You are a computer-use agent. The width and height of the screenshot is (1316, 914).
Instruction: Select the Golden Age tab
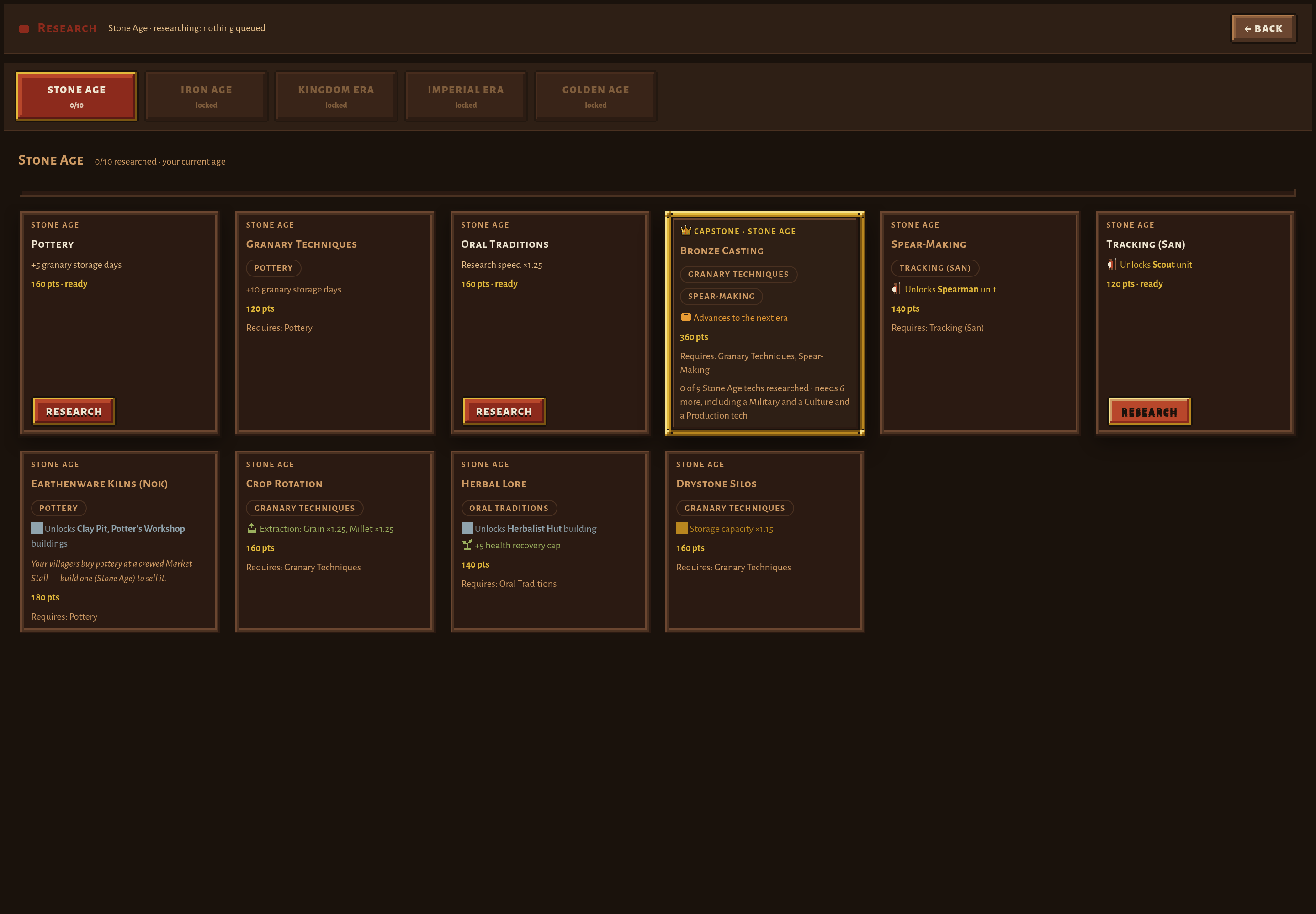pyautogui.click(x=595, y=96)
